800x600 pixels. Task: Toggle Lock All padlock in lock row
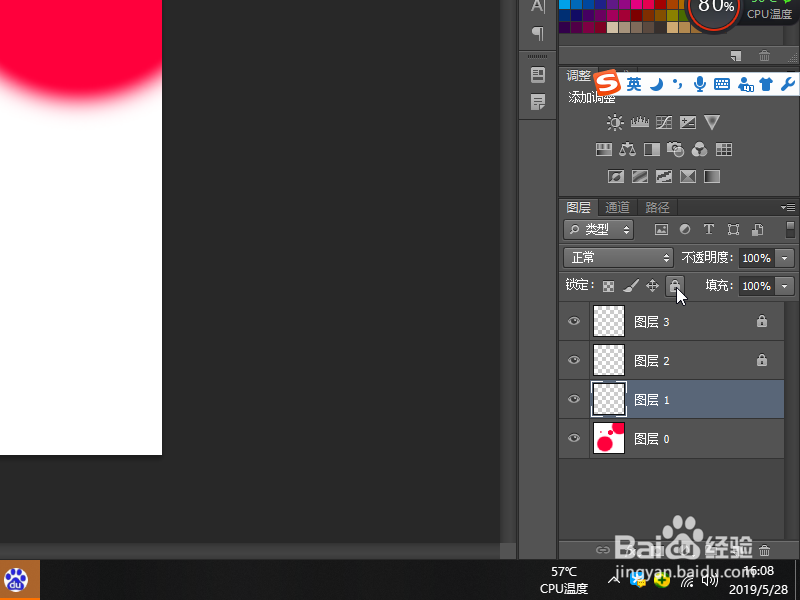(674, 286)
